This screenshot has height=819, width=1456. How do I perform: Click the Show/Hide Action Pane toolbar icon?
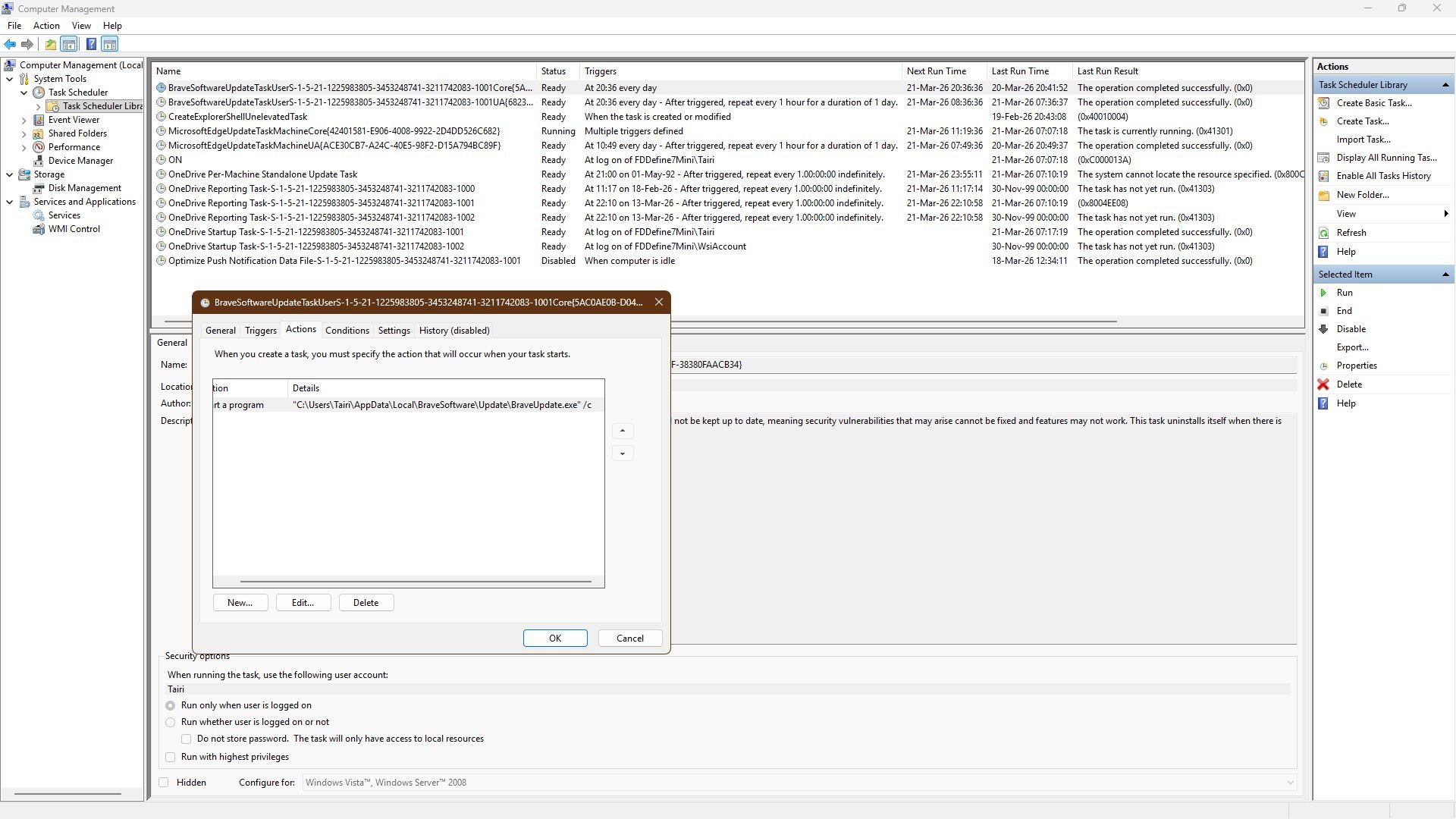(x=110, y=44)
